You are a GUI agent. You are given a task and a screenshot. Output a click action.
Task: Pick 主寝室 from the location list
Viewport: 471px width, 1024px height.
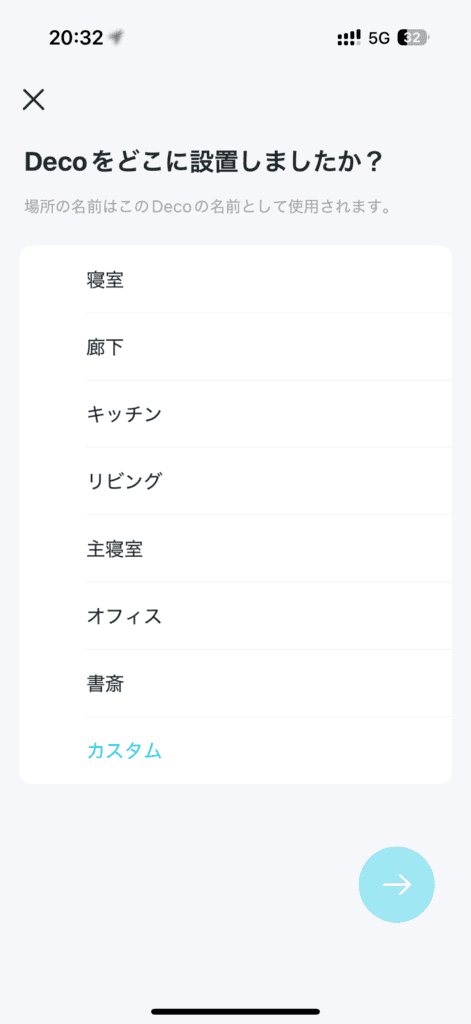click(x=235, y=549)
